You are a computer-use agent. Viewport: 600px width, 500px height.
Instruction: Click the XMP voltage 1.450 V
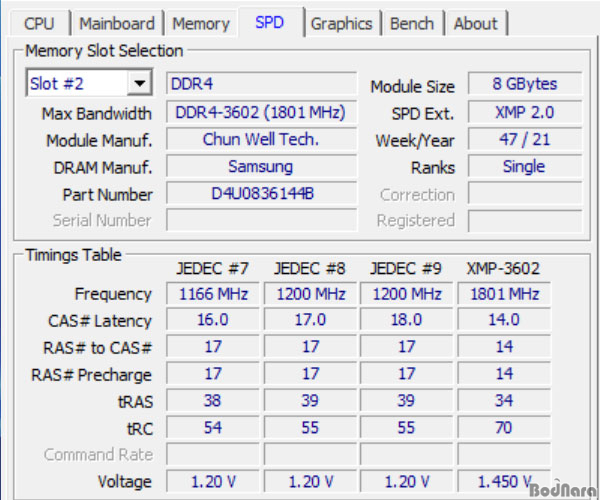pyautogui.click(x=504, y=481)
